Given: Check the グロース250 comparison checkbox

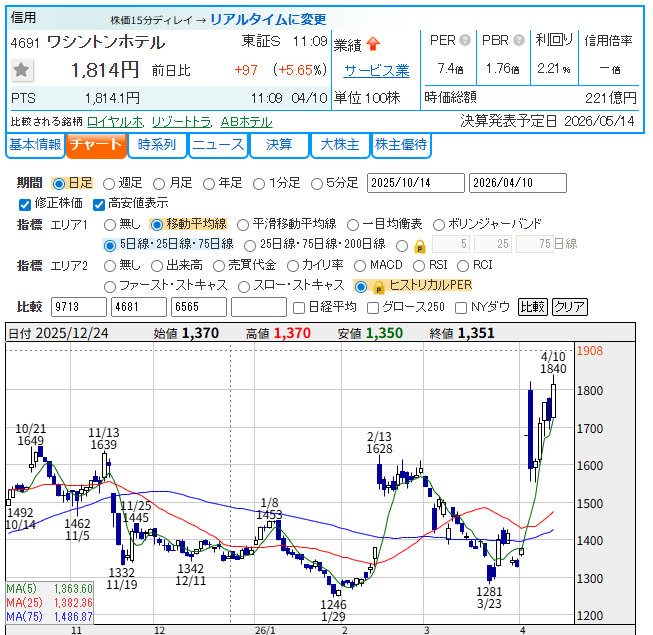Looking at the screenshot, I should [373, 308].
